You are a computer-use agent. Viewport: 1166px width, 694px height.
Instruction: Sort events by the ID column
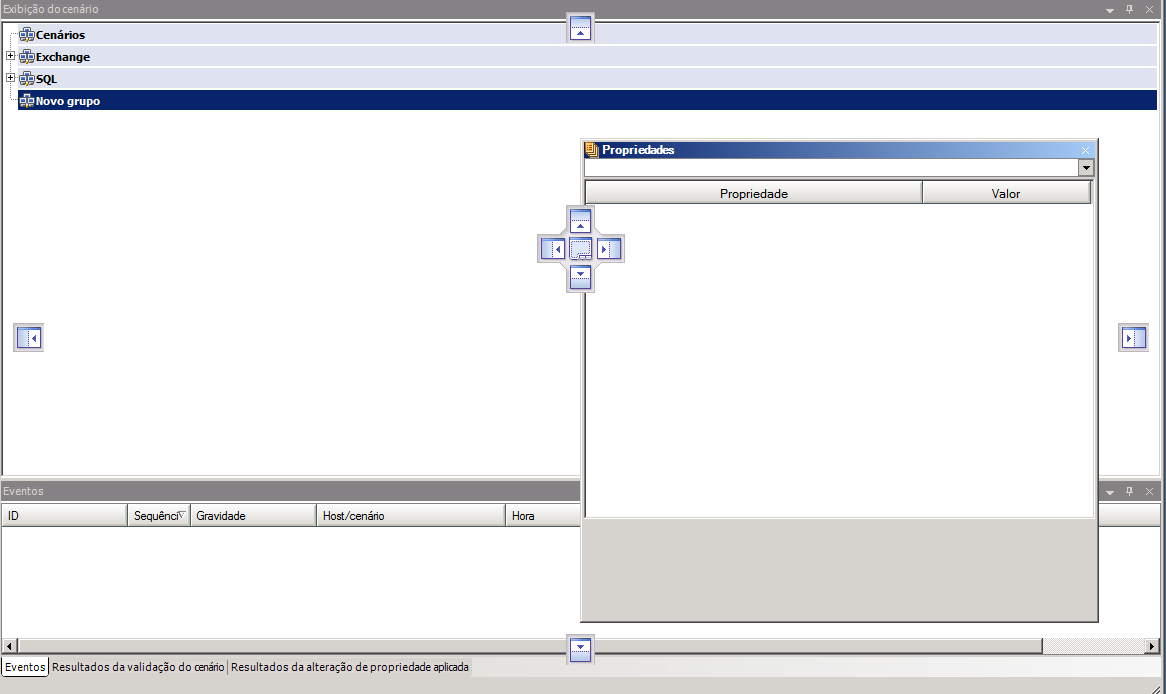tap(65, 515)
